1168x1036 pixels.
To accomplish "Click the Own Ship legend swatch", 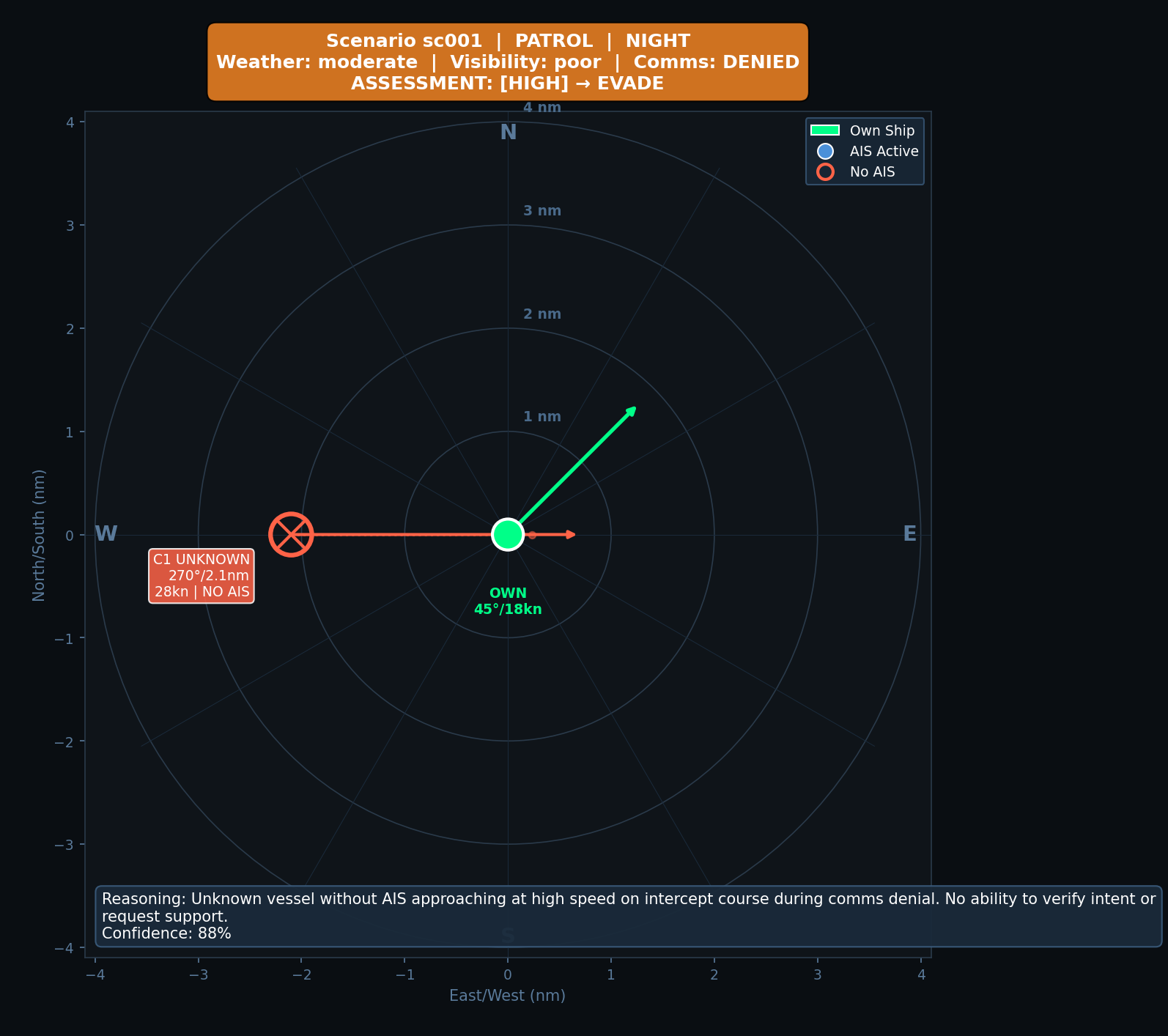I will click(825, 130).
